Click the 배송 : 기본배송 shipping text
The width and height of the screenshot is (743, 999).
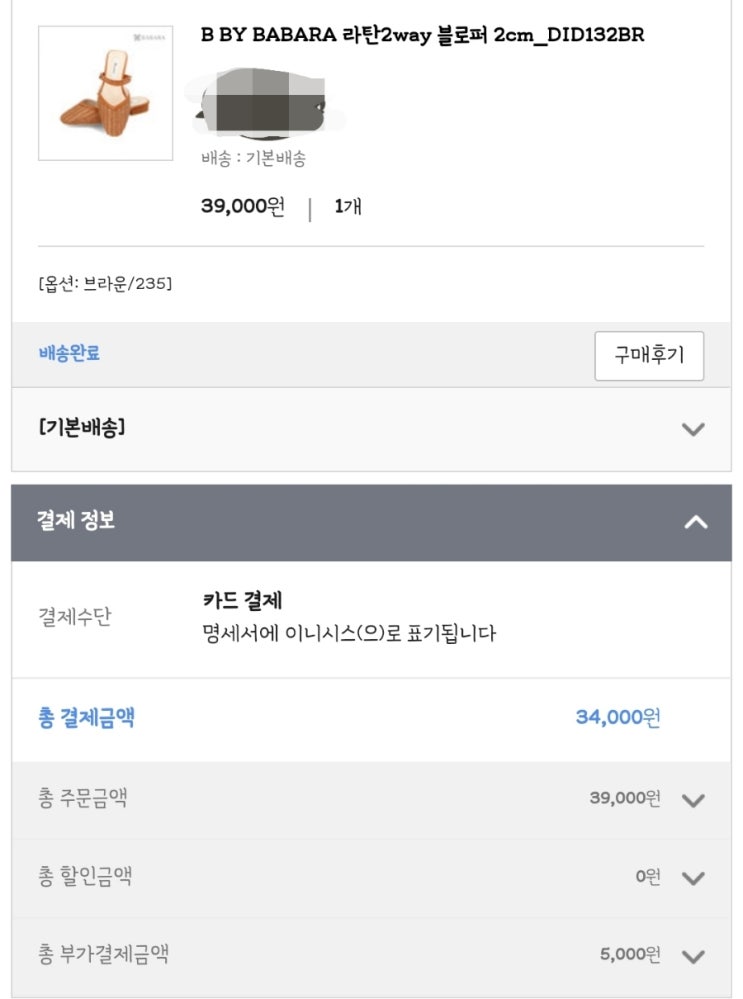[x=253, y=158]
